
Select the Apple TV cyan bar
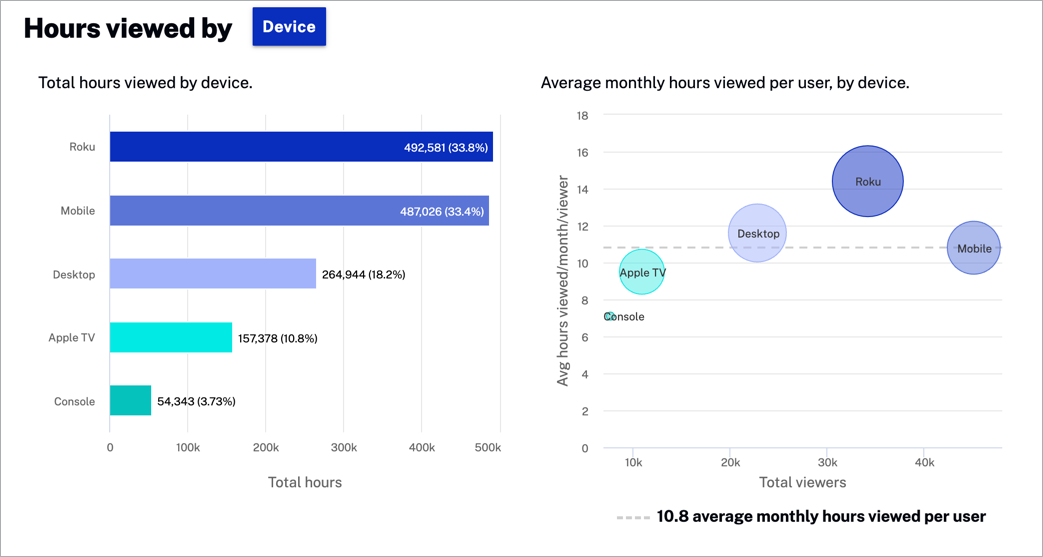click(170, 338)
